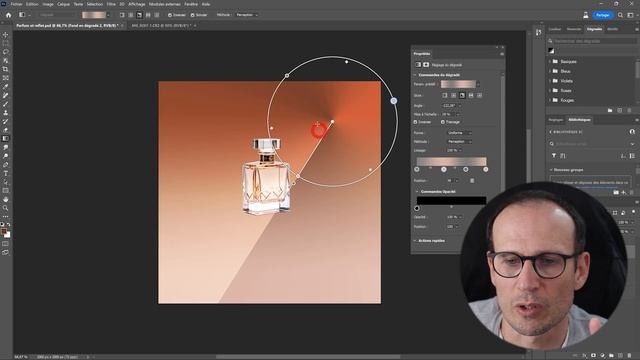Open the Filtre menu
Viewport: 640px width, 360px height.
(x=111, y=4)
